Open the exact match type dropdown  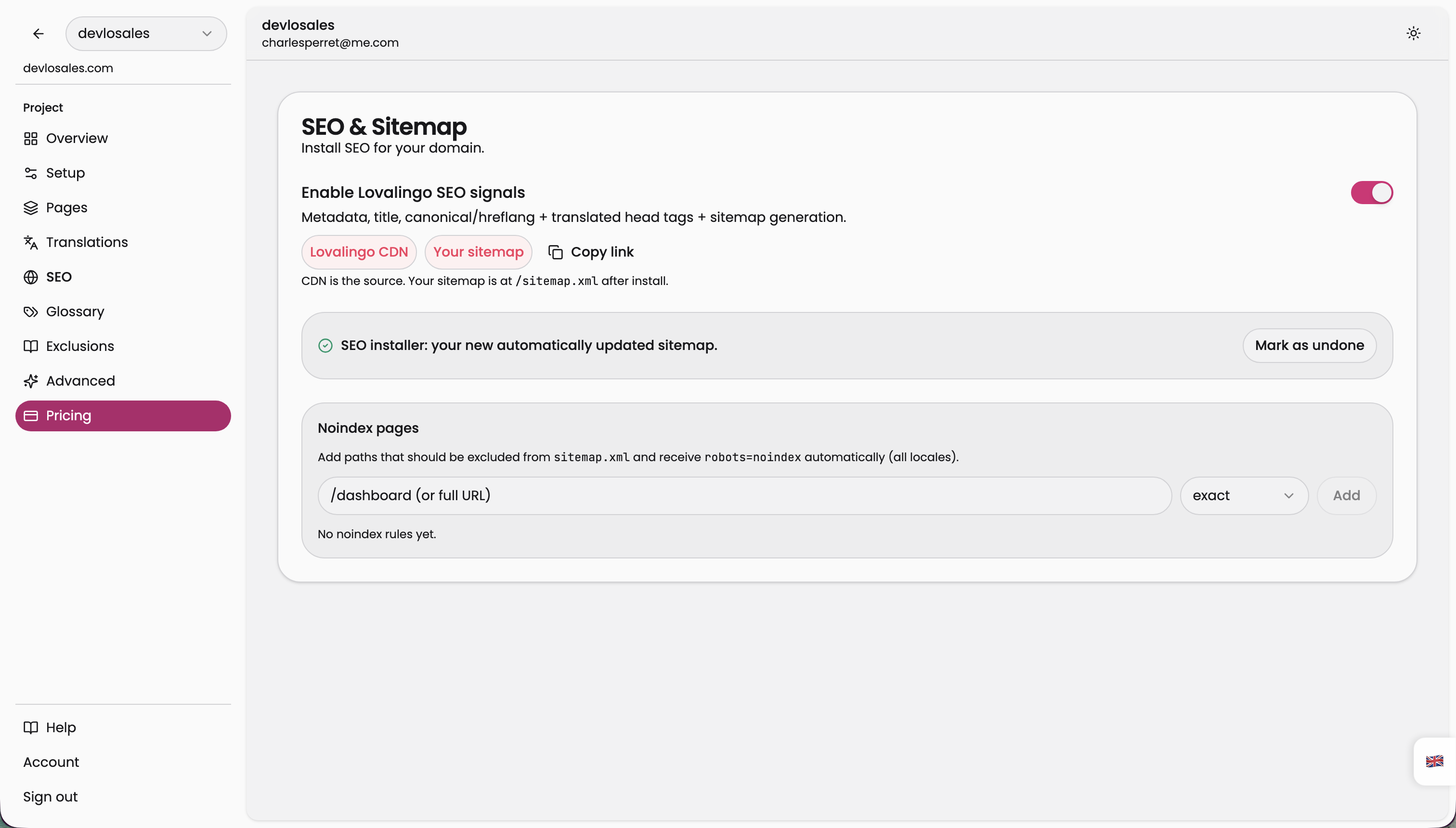click(1244, 495)
